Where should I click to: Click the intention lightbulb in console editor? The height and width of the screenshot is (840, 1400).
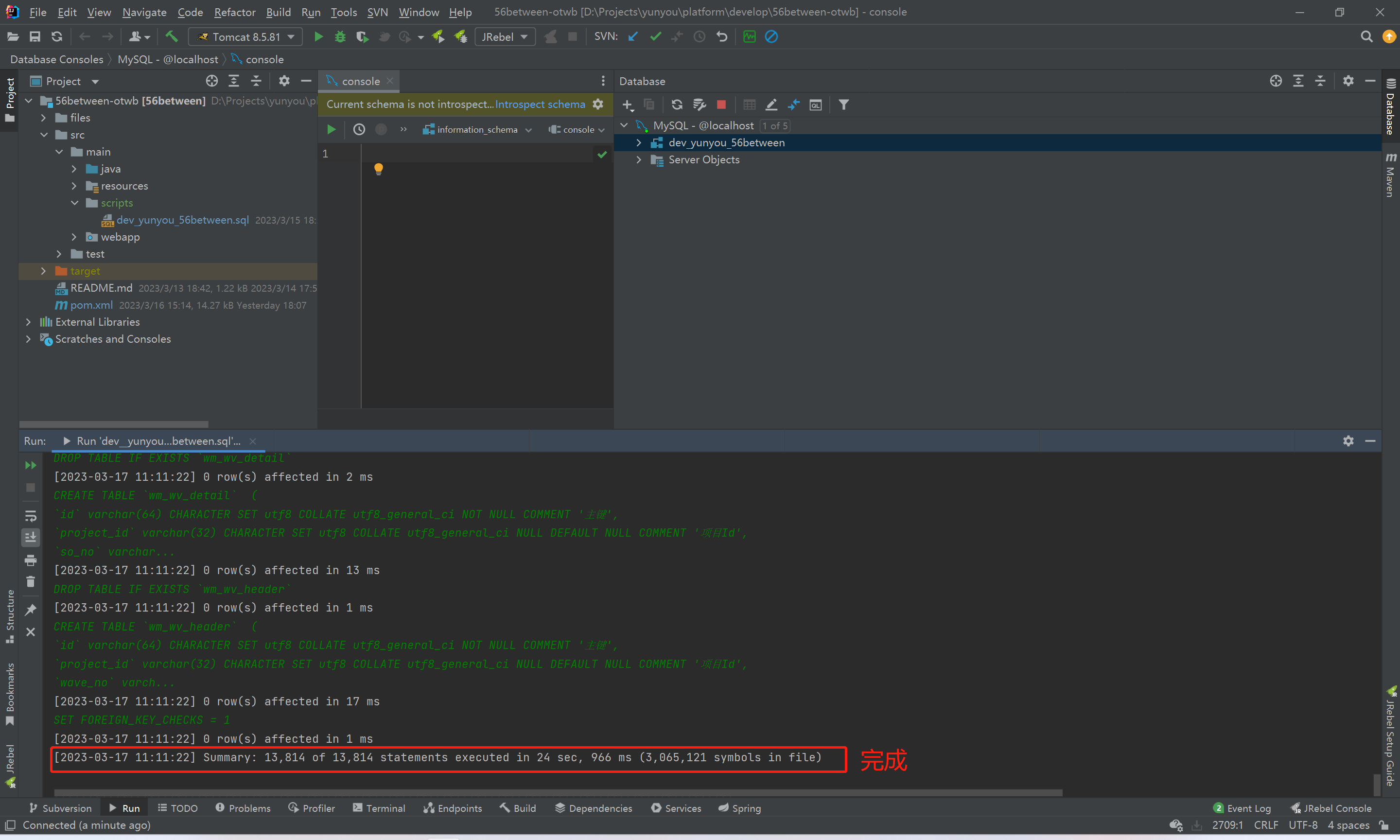coord(379,169)
